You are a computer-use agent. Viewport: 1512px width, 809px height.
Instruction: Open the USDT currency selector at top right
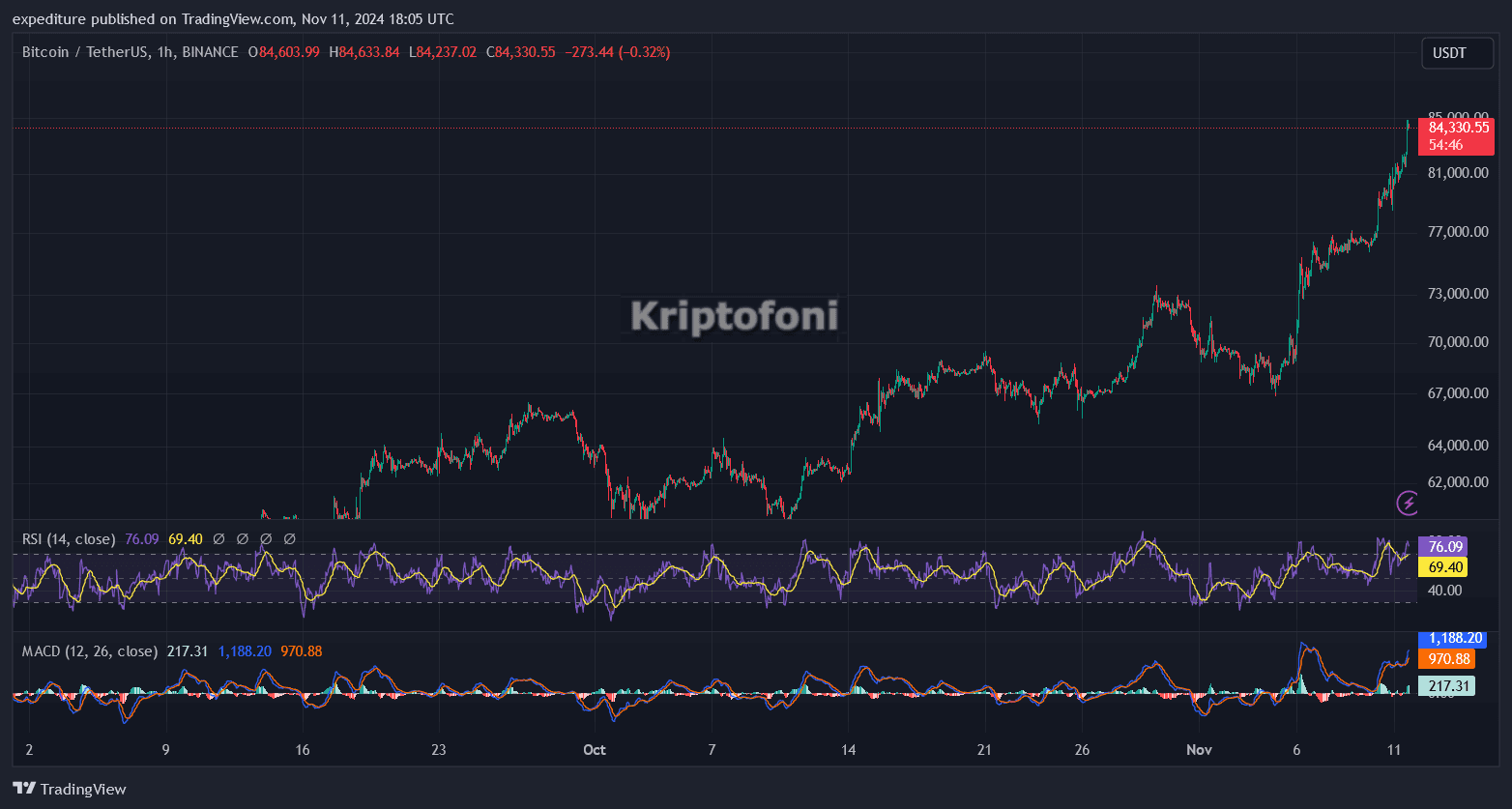pos(1457,52)
